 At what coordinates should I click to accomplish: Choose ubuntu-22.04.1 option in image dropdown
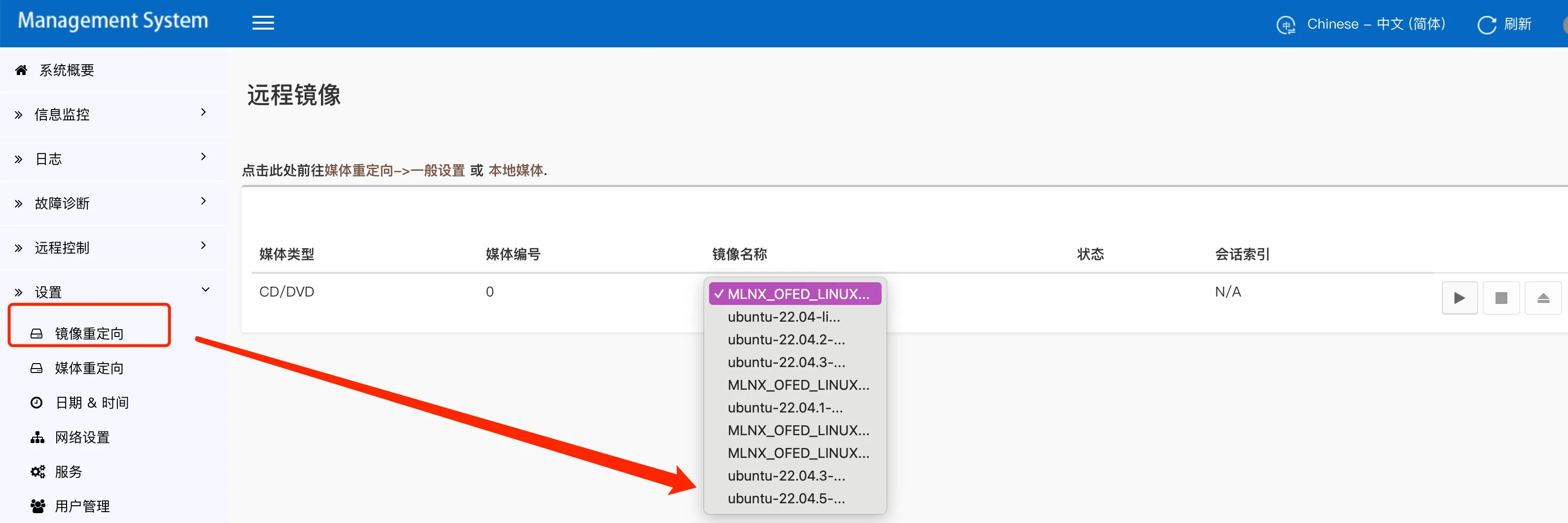coord(784,408)
